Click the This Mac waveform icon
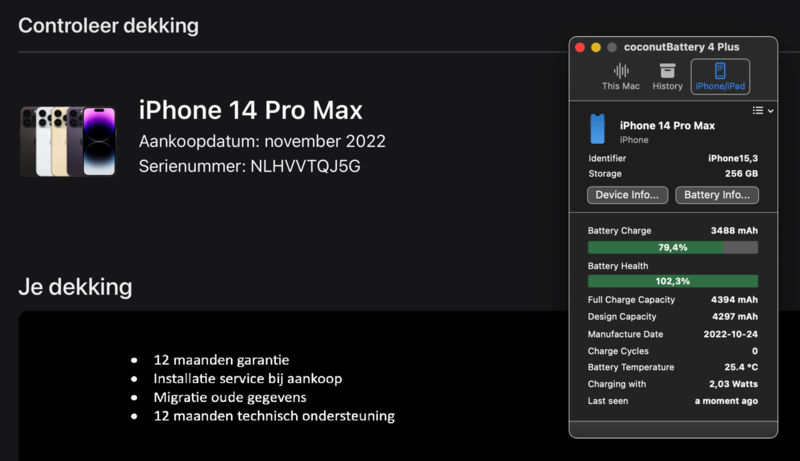 621,70
